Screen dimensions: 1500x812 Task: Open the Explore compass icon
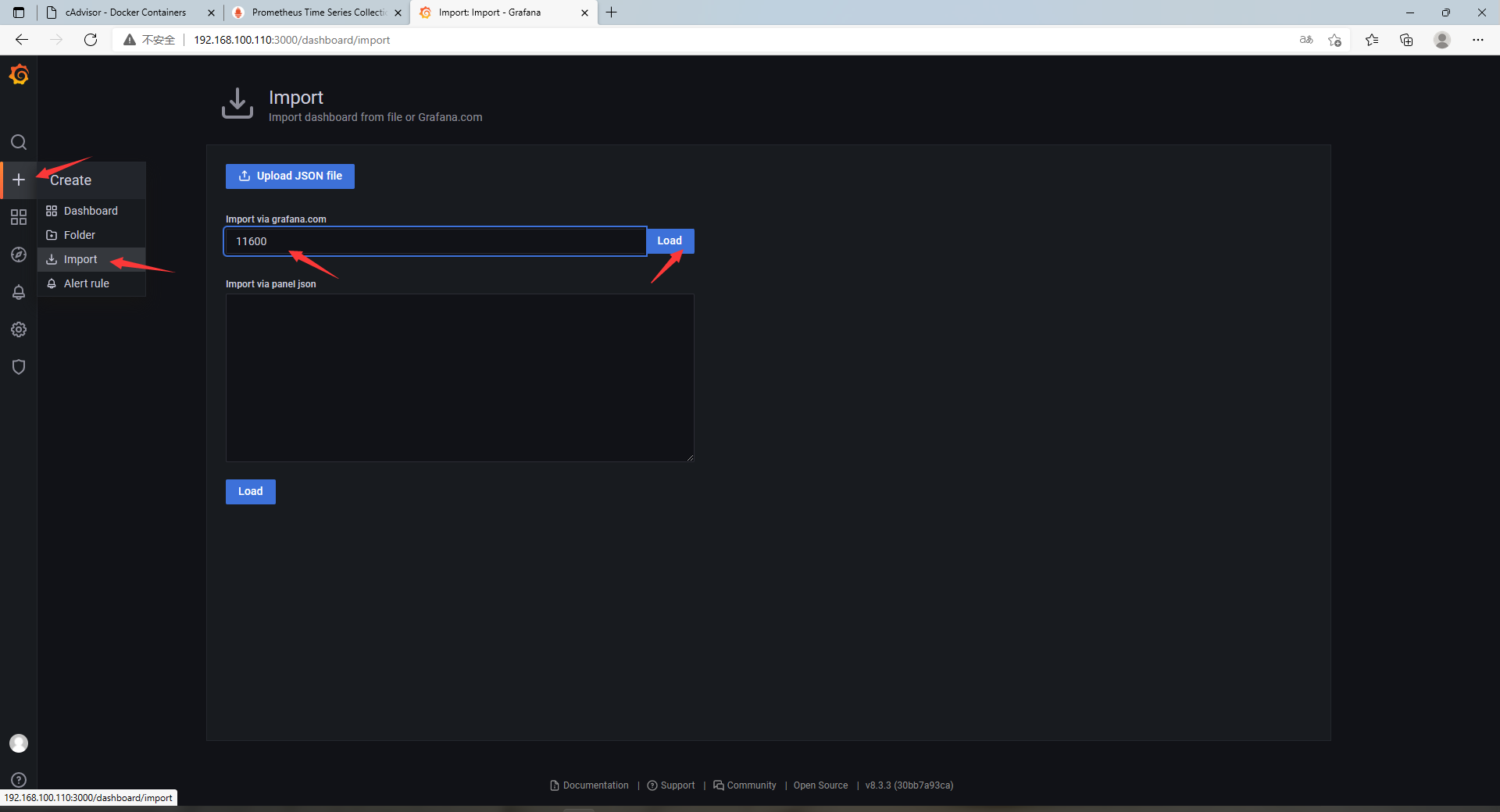click(x=19, y=255)
